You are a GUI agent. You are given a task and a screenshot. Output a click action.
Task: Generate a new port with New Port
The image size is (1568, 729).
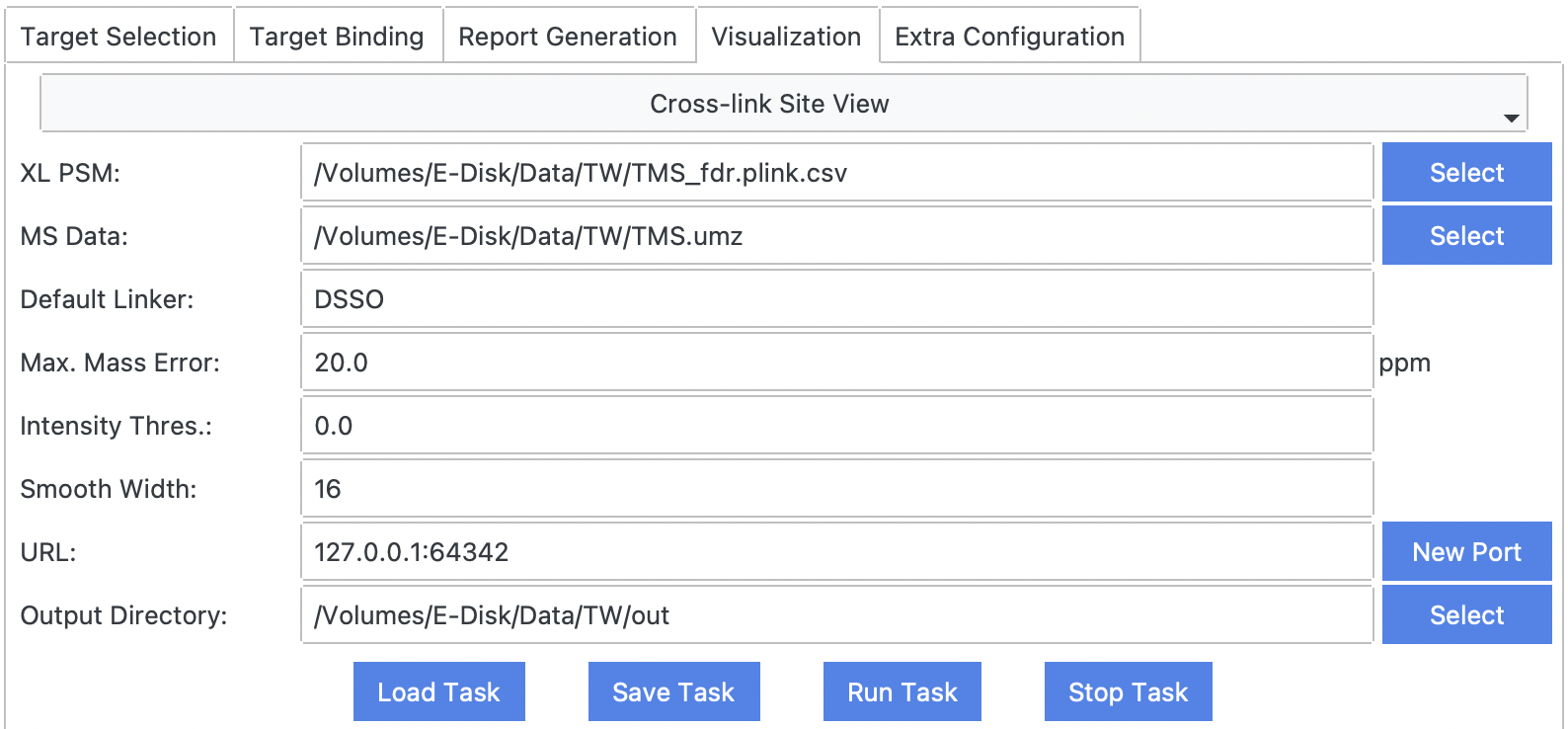coord(1466,552)
